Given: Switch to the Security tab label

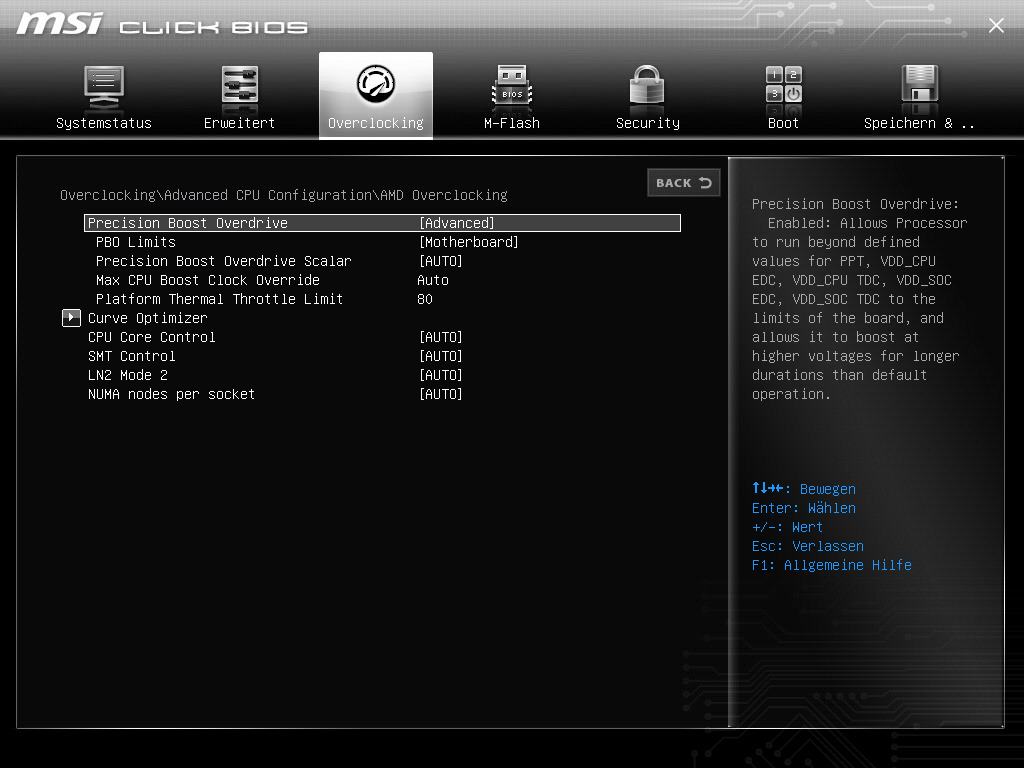Looking at the screenshot, I should 647,123.
